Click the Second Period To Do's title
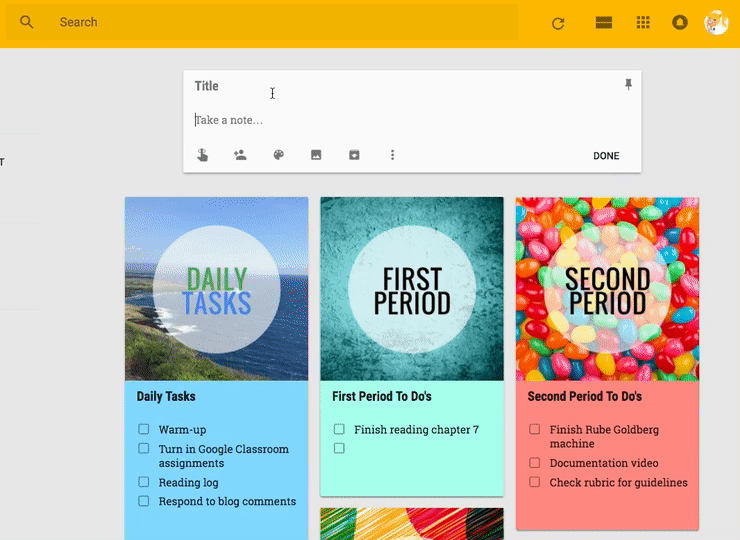740x540 pixels. [x=585, y=397]
